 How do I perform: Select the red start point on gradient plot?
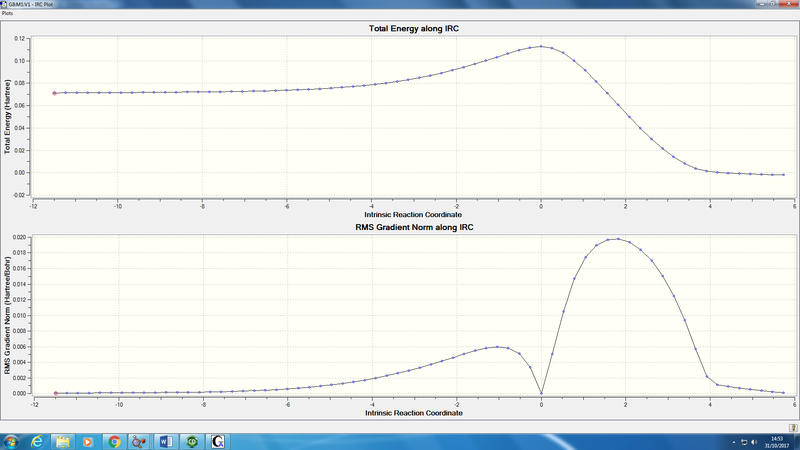pos(56,393)
